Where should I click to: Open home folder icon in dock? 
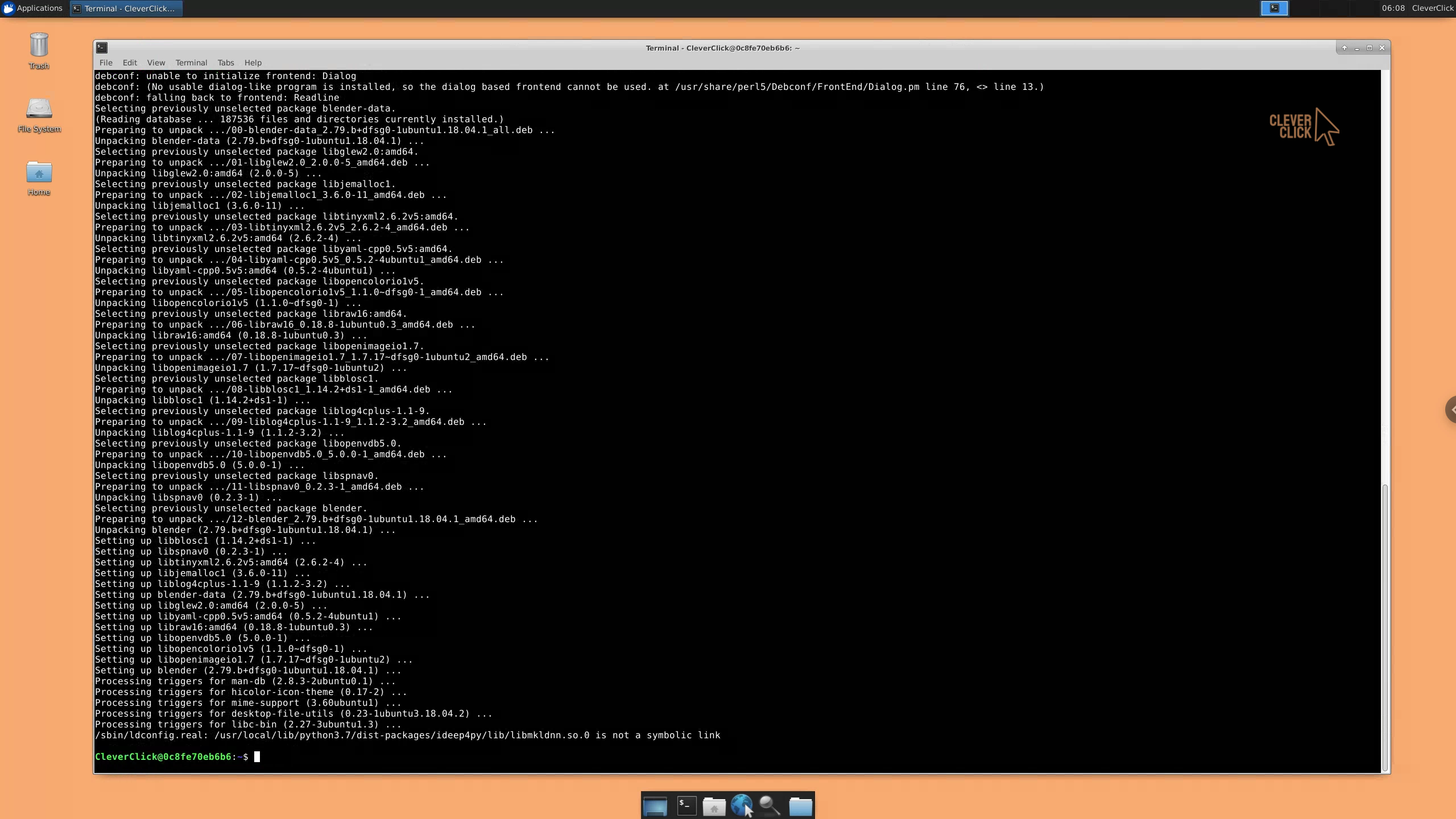point(714,806)
